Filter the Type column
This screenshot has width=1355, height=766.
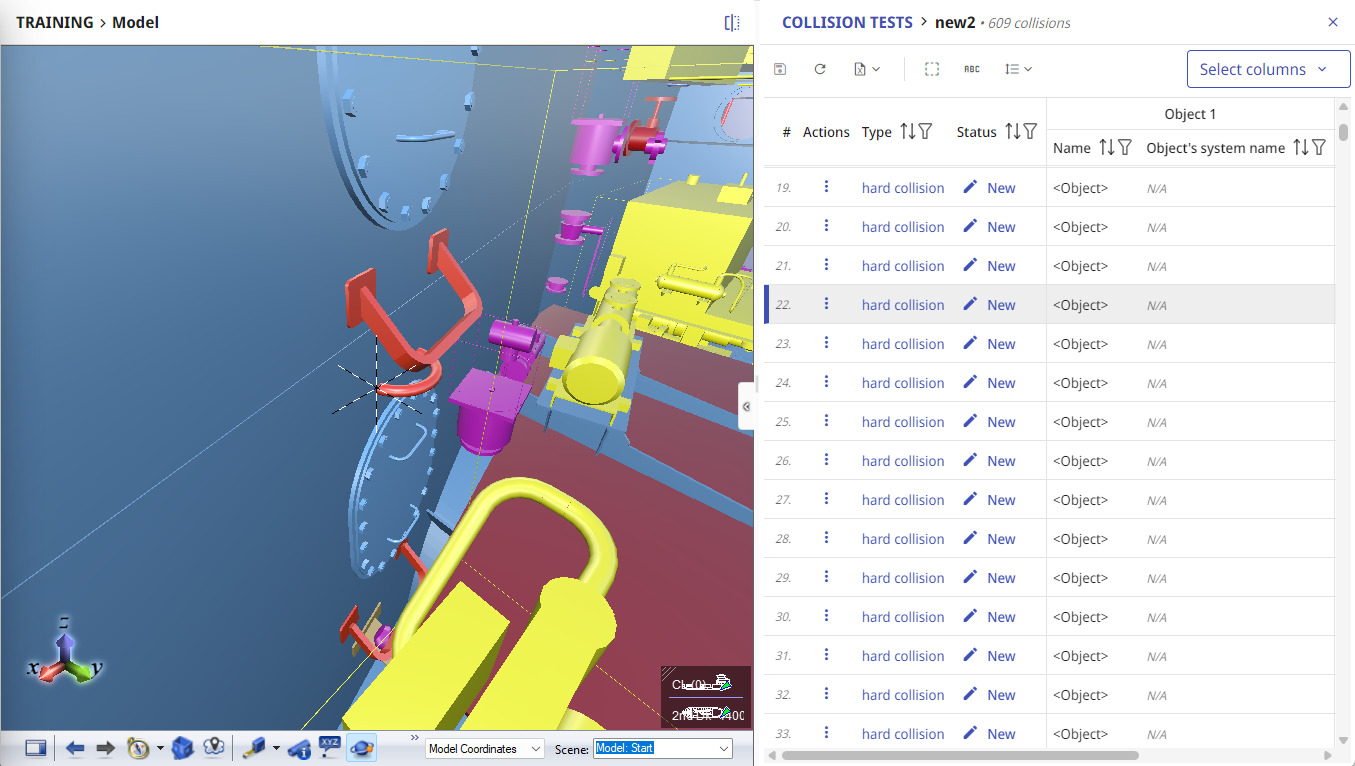(x=925, y=131)
